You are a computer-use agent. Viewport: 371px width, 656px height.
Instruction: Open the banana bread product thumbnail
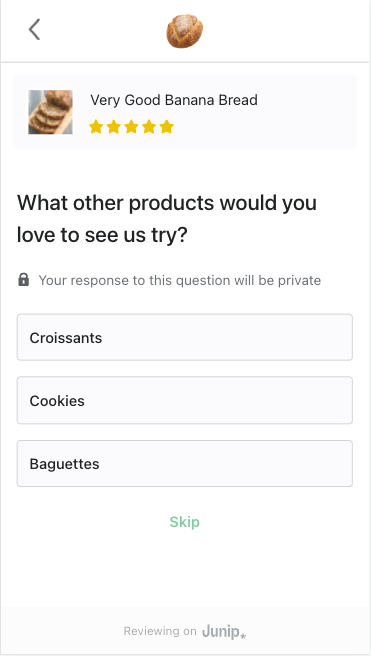point(50,112)
